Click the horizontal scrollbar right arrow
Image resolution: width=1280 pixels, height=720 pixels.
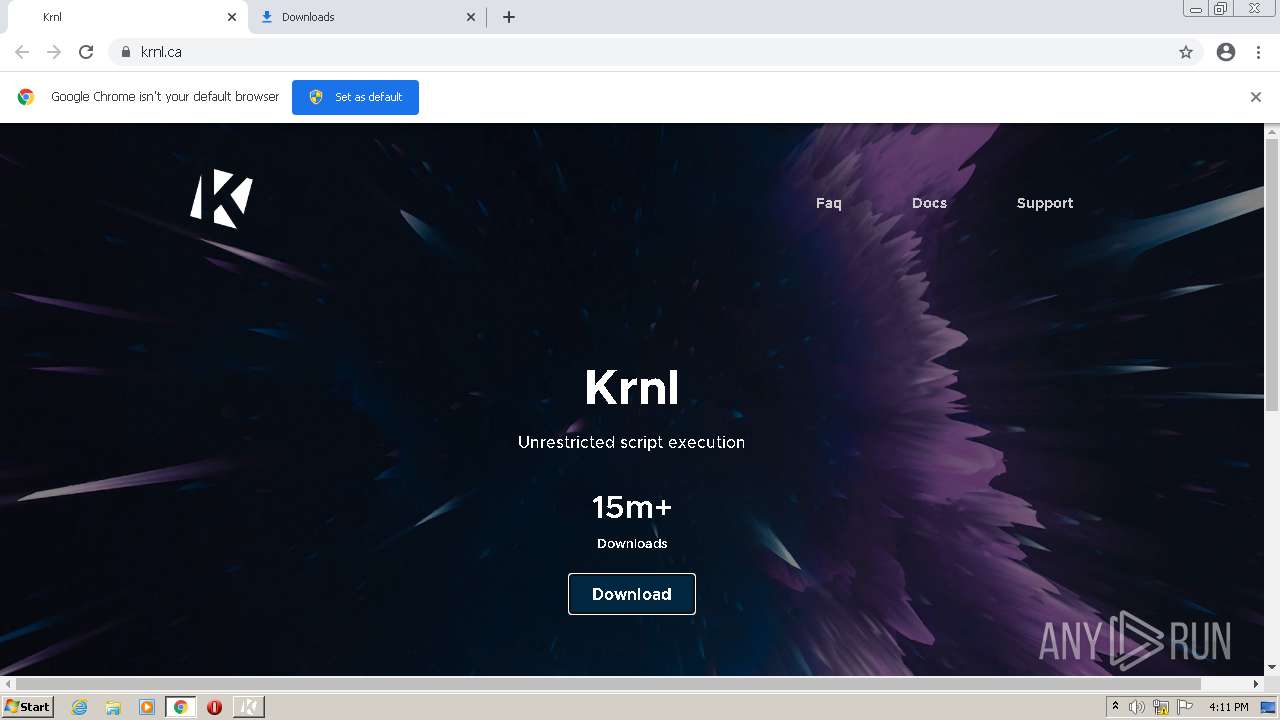1256,684
